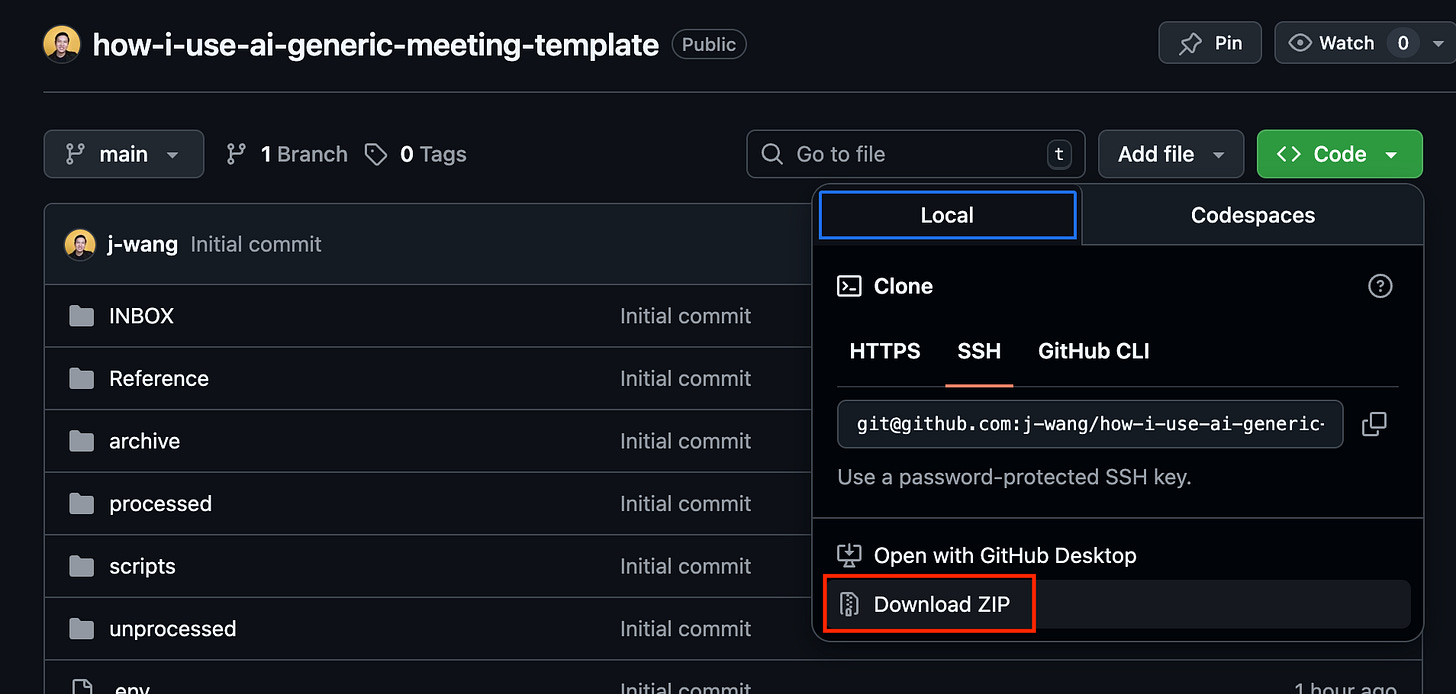
Task: Select the Local tab
Action: (x=947, y=215)
